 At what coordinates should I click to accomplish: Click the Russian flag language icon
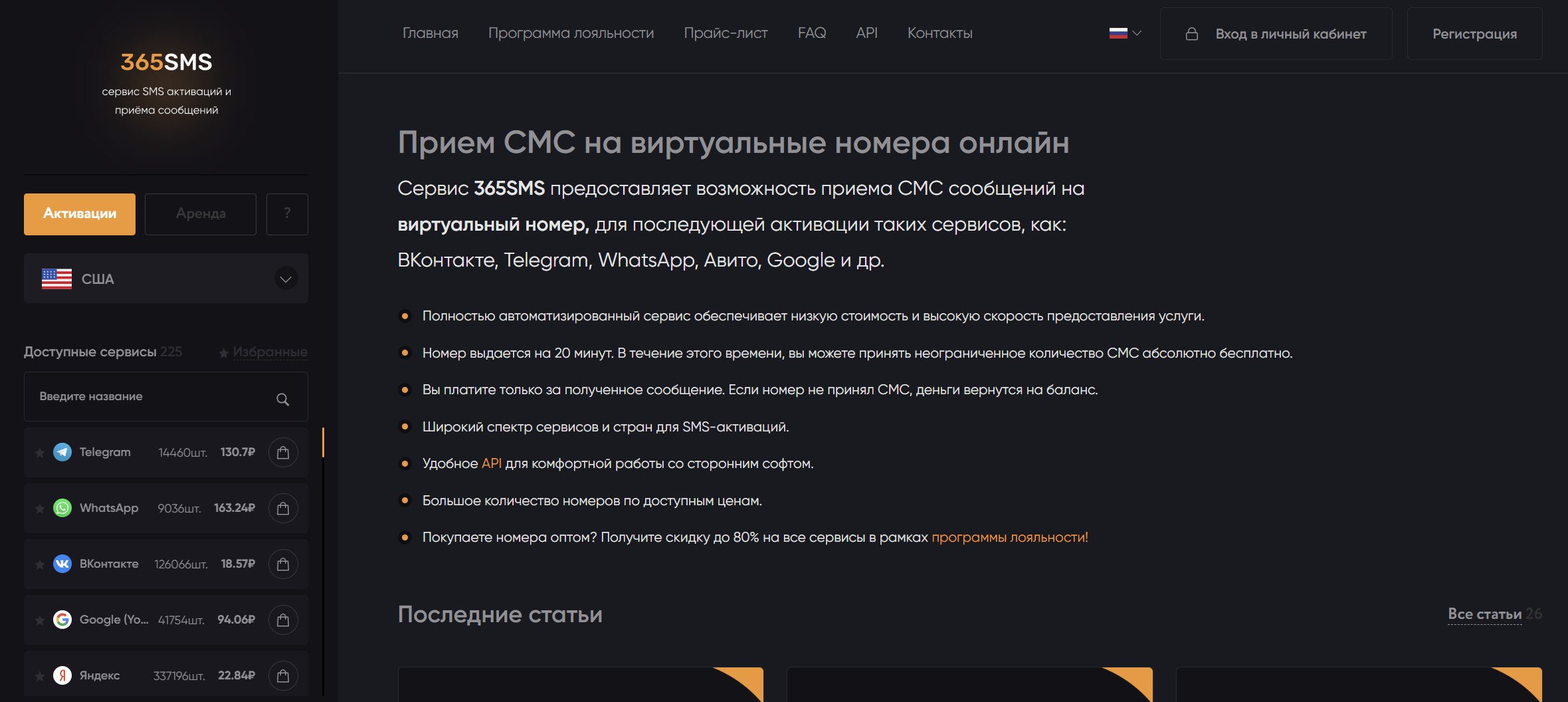pyautogui.click(x=1118, y=33)
